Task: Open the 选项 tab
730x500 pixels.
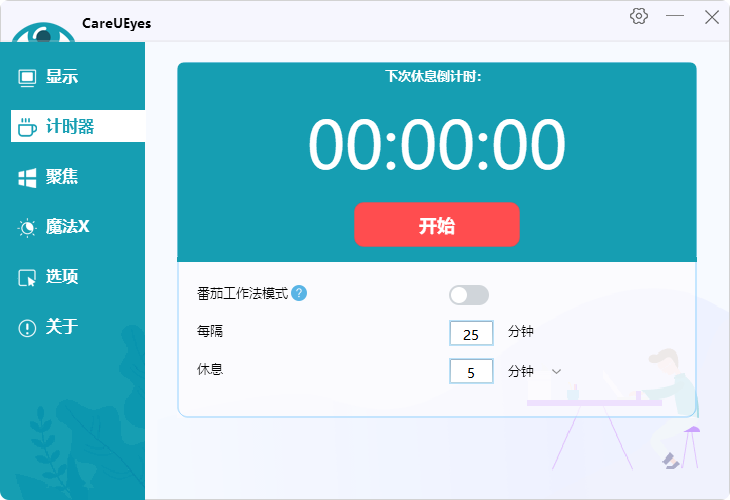Action: point(78,277)
